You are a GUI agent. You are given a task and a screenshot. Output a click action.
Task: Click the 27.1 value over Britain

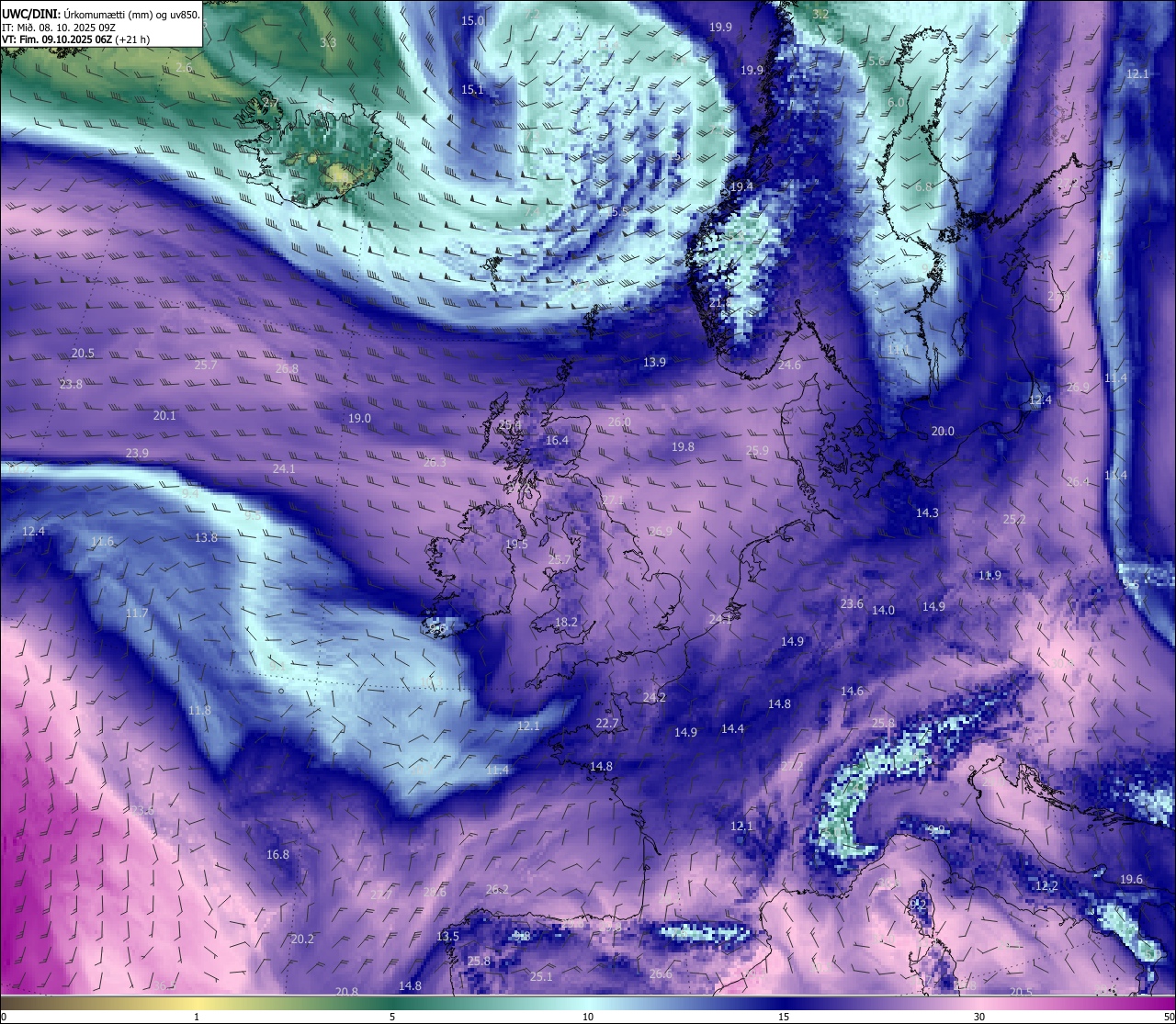coord(613,500)
